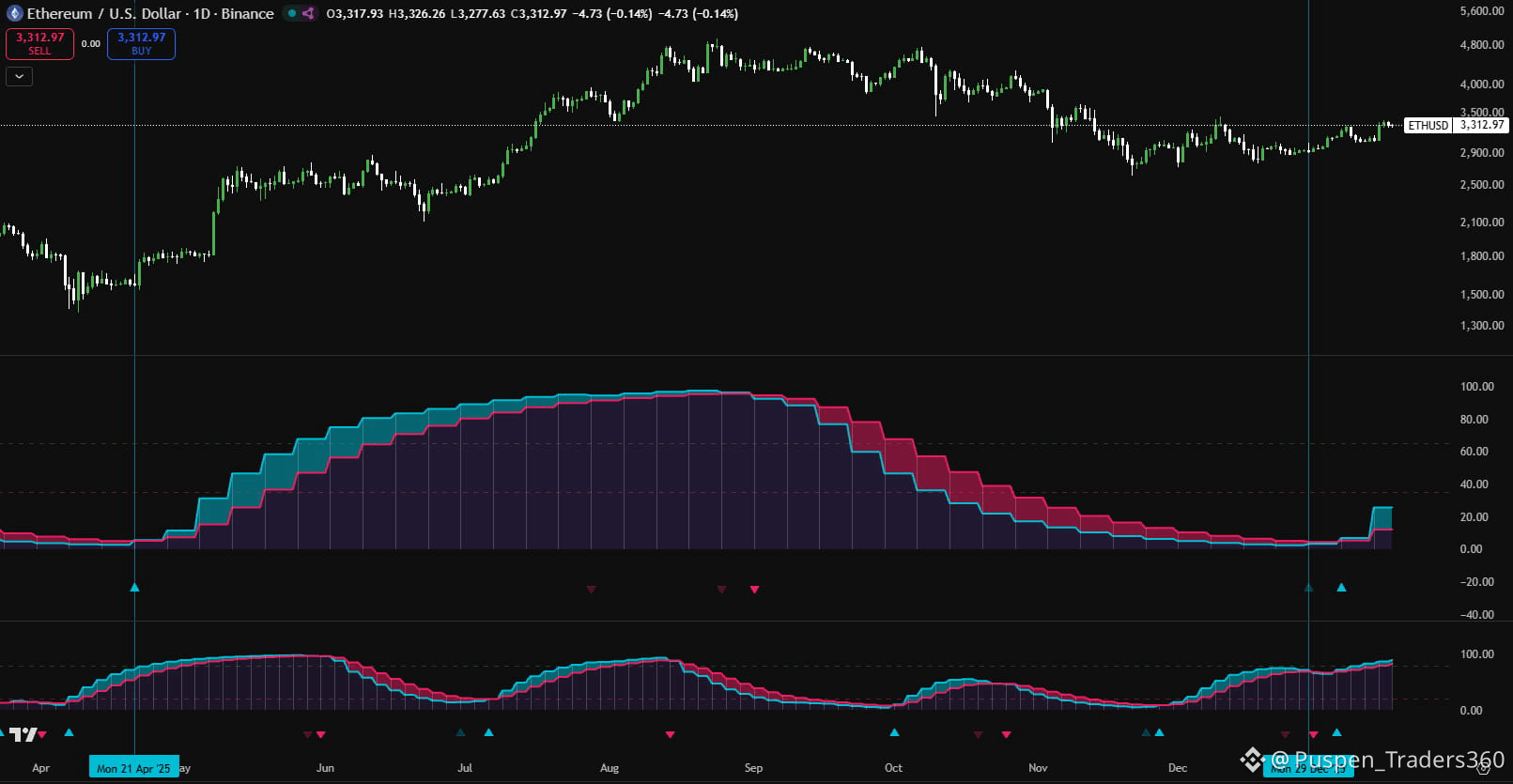Click the 2,500.00 price scale label
This screenshot has height=784, width=1513.
pyautogui.click(x=1482, y=185)
